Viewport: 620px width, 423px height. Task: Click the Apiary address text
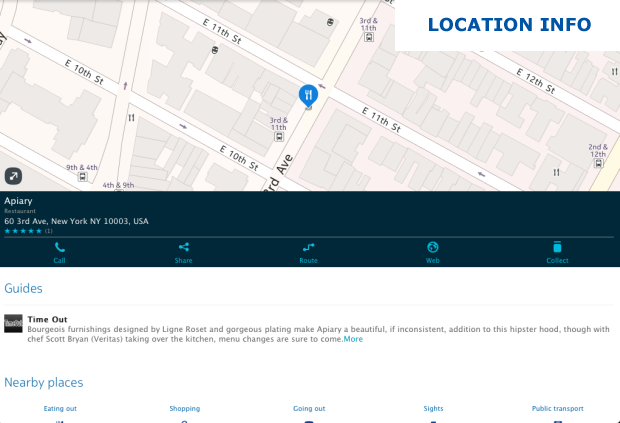[76, 221]
